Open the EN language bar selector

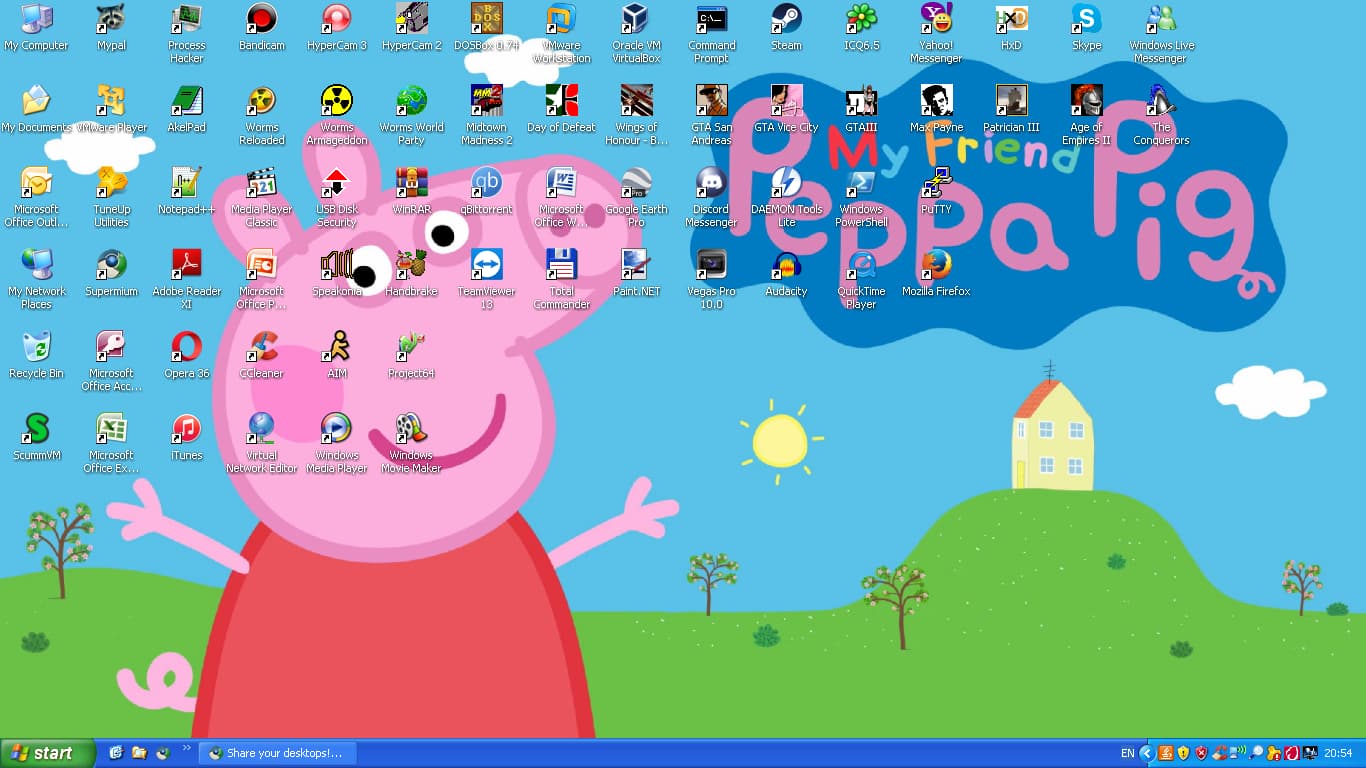pyautogui.click(x=1127, y=753)
